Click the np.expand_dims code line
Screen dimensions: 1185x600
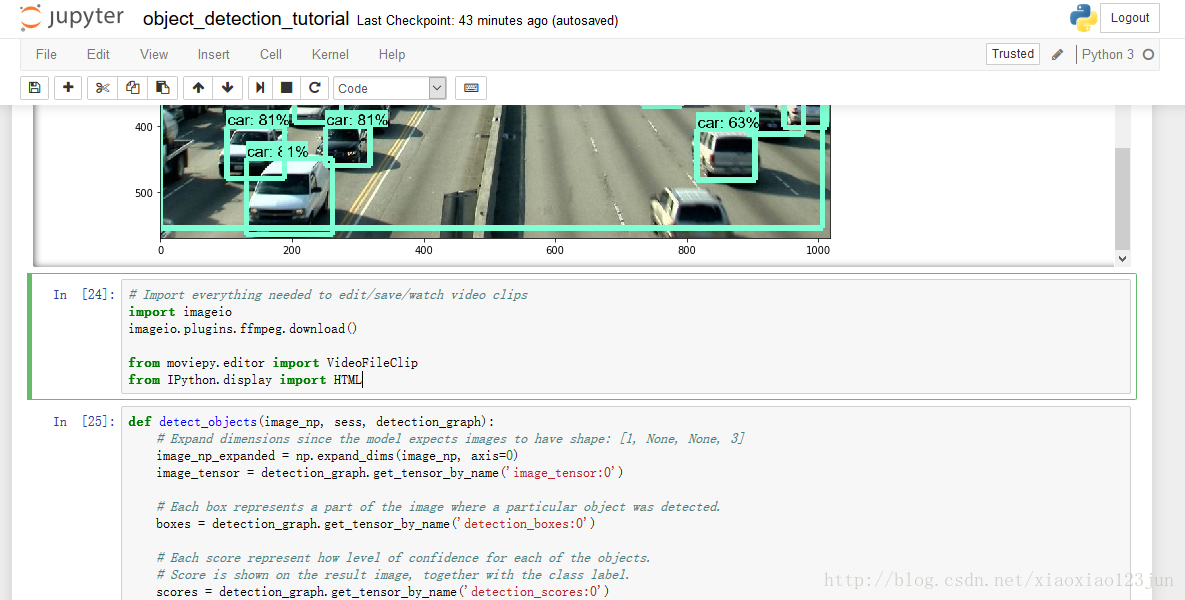(337, 456)
